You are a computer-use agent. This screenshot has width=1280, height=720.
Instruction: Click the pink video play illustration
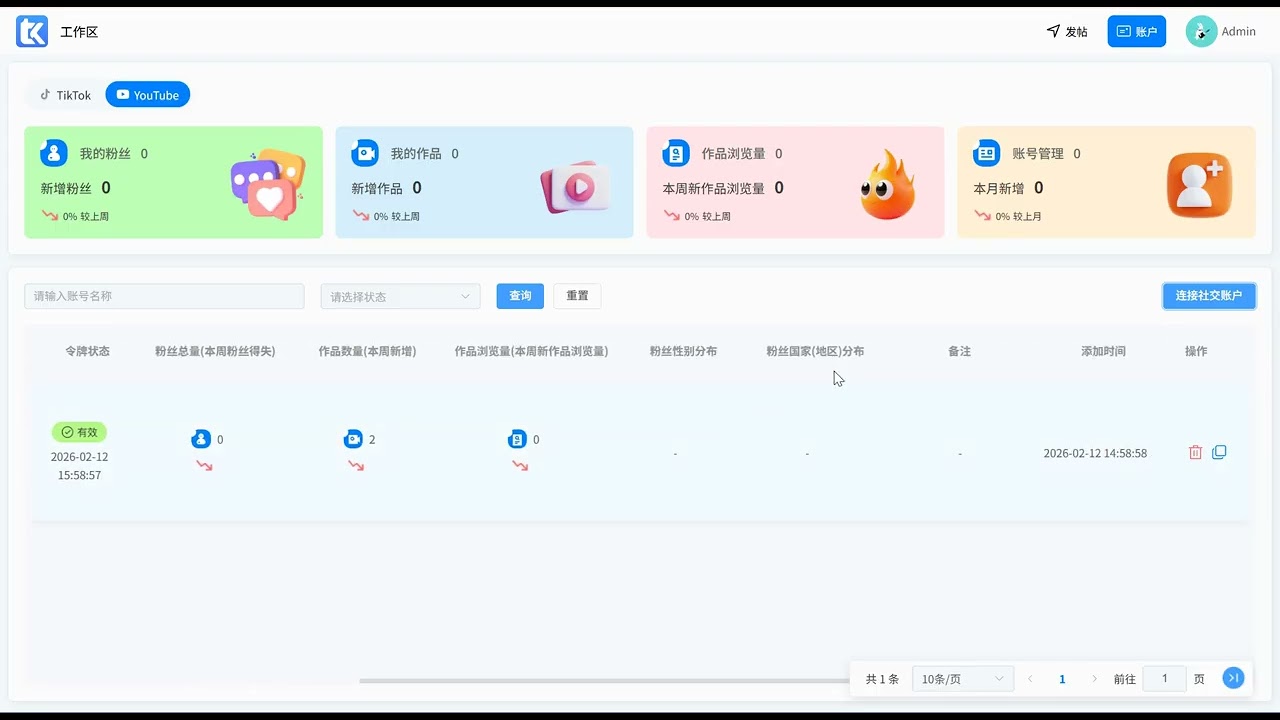pos(575,187)
